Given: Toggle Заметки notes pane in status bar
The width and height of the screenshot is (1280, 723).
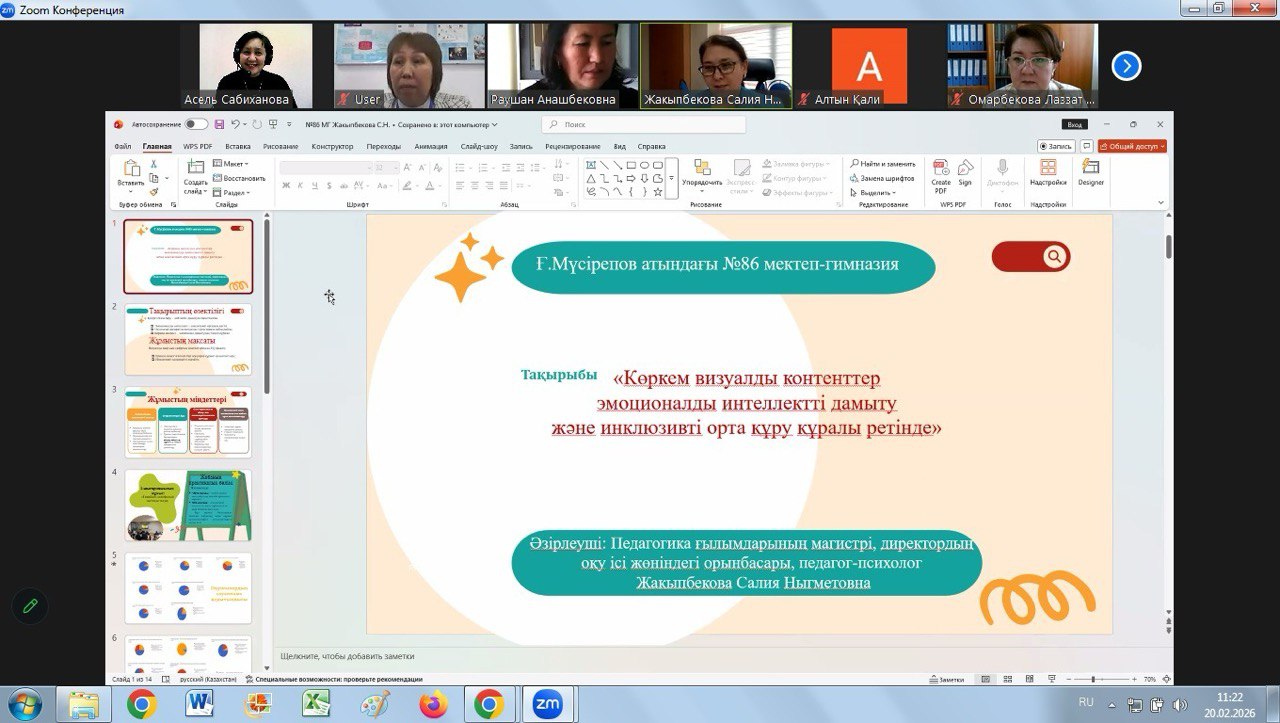Looking at the screenshot, I should coord(947,680).
